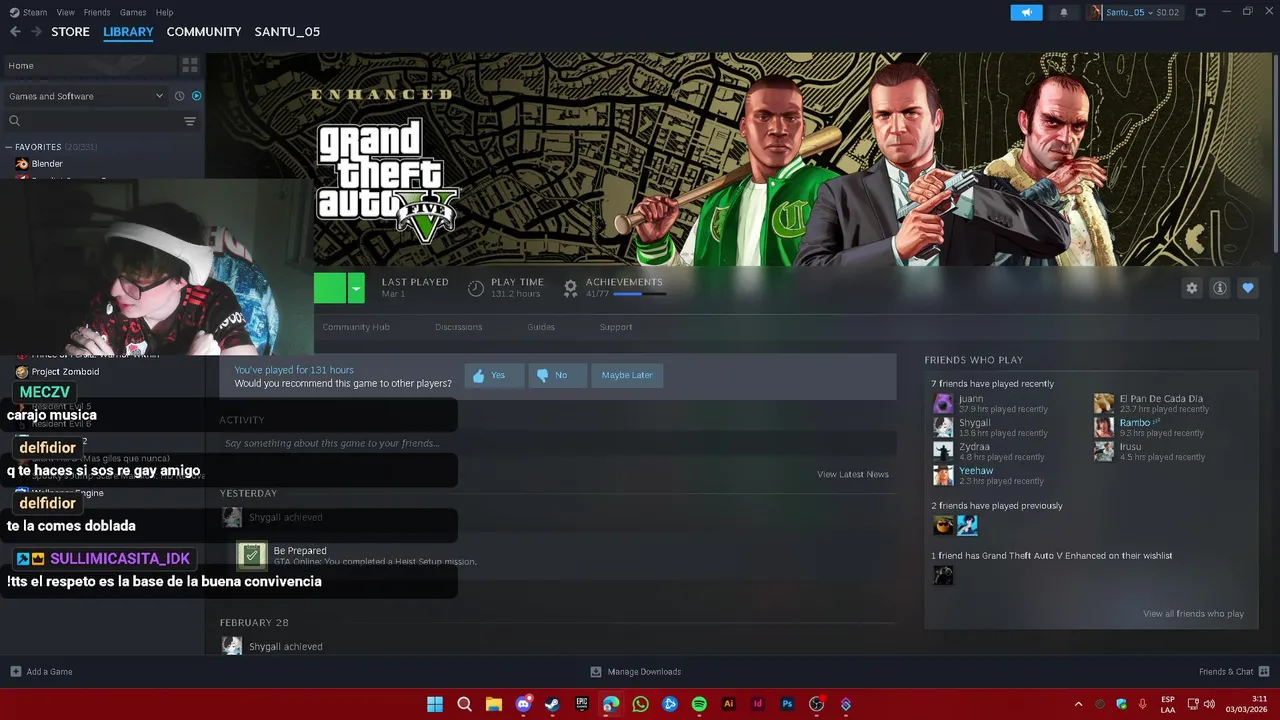1280x720 pixels.
Task: Open the Friends menu
Action: click(x=97, y=12)
